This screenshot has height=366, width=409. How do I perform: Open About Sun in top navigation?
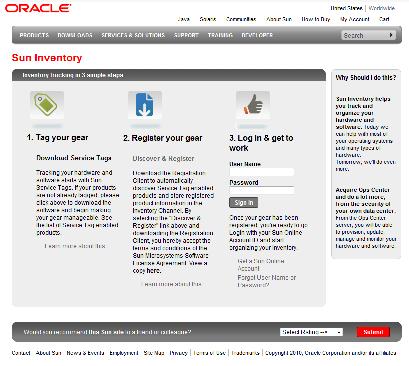tap(279, 19)
